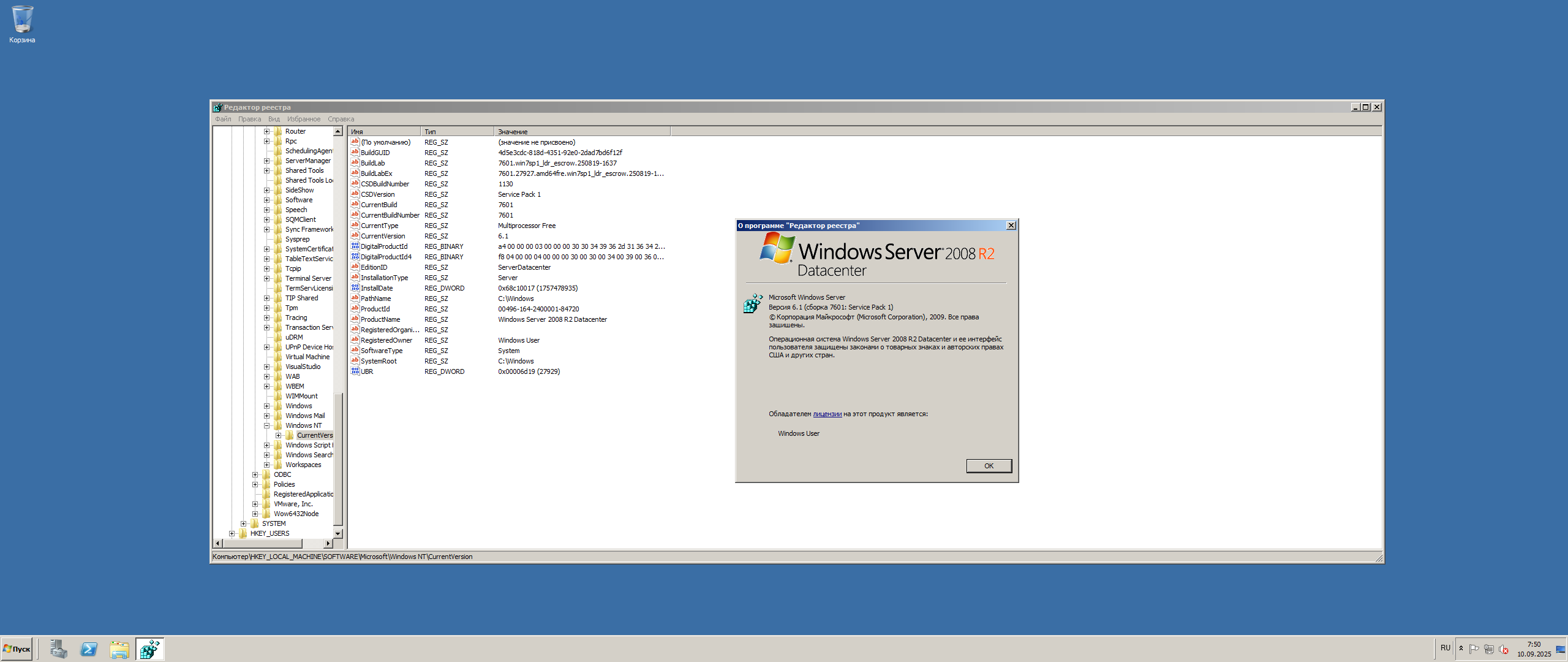Select the VMware, Inc. key
1568x662 pixels.
[x=293, y=504]
